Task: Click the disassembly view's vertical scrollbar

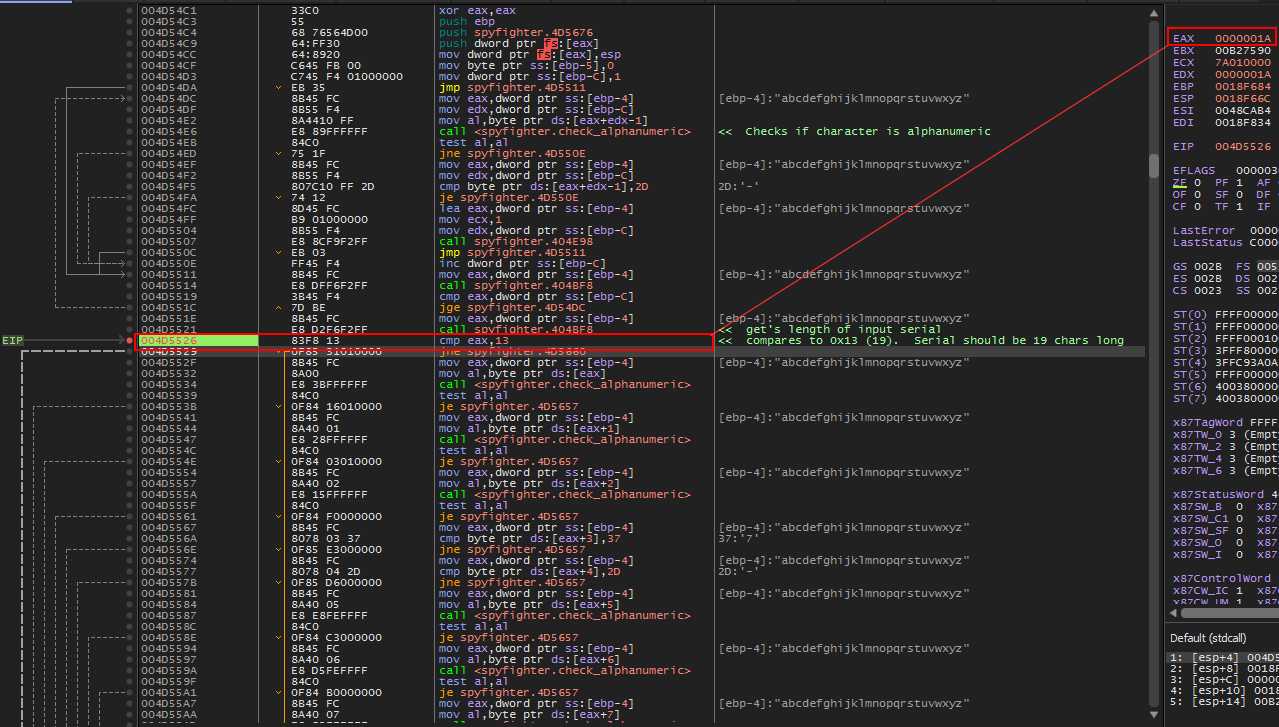Action: point(1153,363)
